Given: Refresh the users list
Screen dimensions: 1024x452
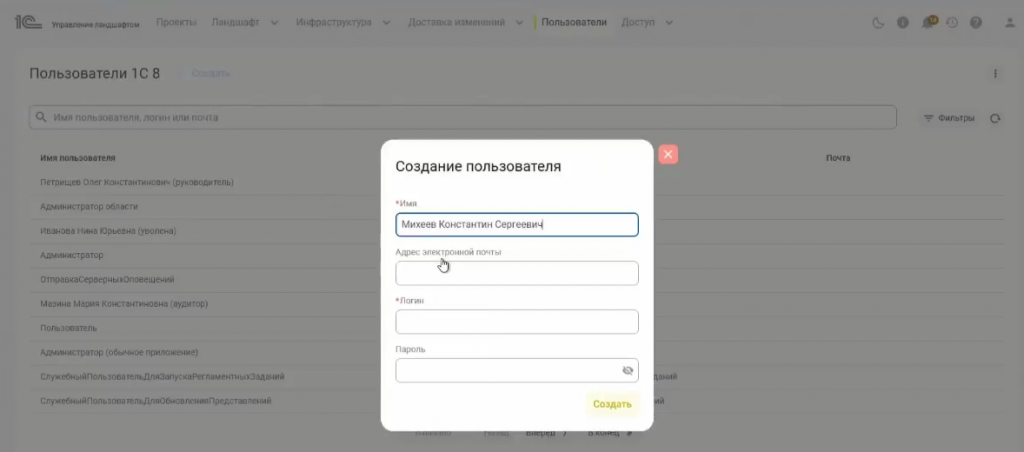Looking at the screenshot, I should (x=995, y=118).
